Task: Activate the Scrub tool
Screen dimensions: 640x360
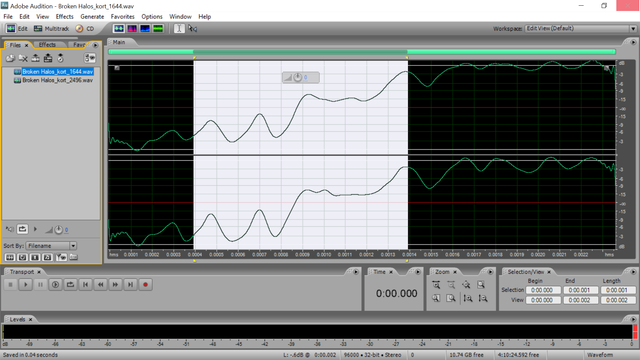Action: pyautogui.click(x=193, y=29)
